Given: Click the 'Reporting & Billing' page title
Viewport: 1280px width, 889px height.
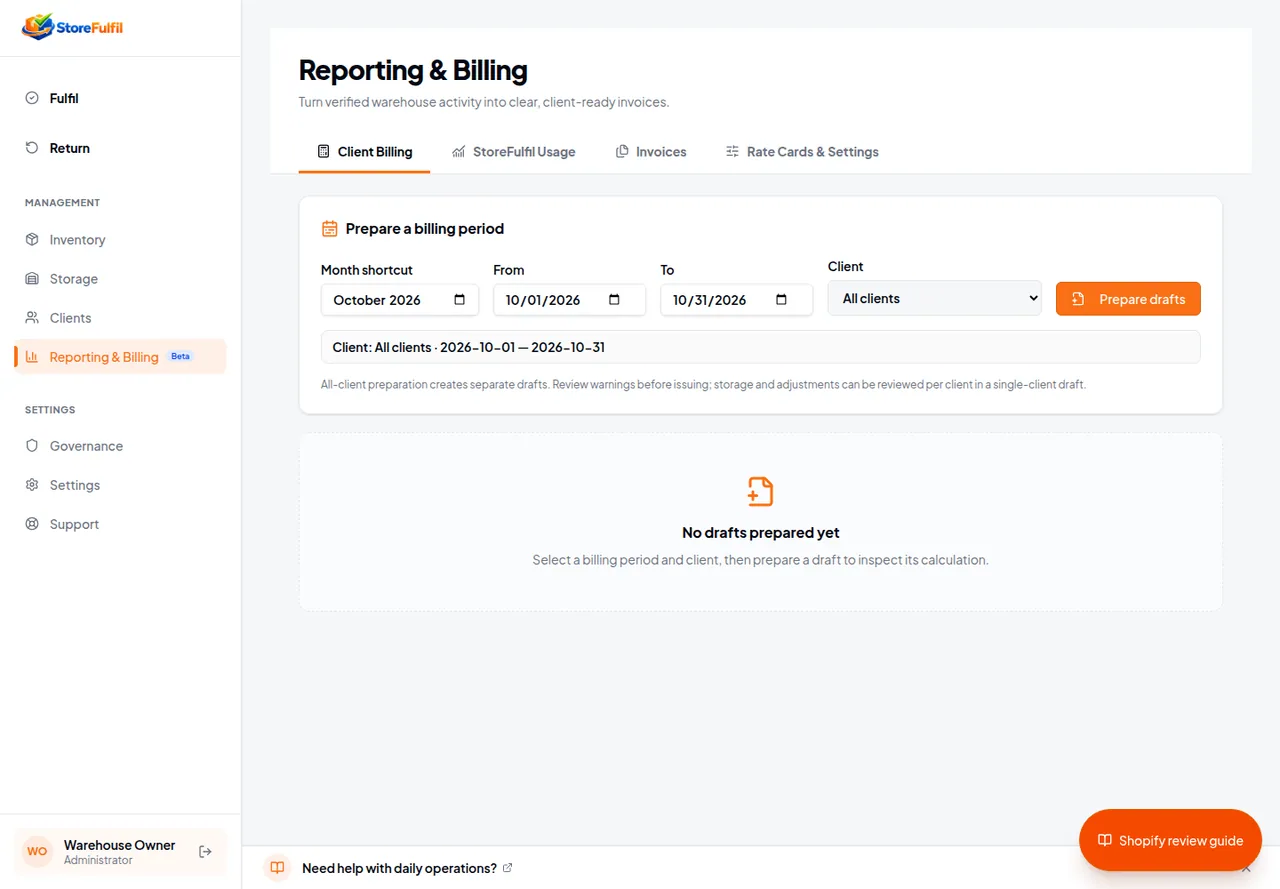Looking at the screenshot, I should point(413,70).
